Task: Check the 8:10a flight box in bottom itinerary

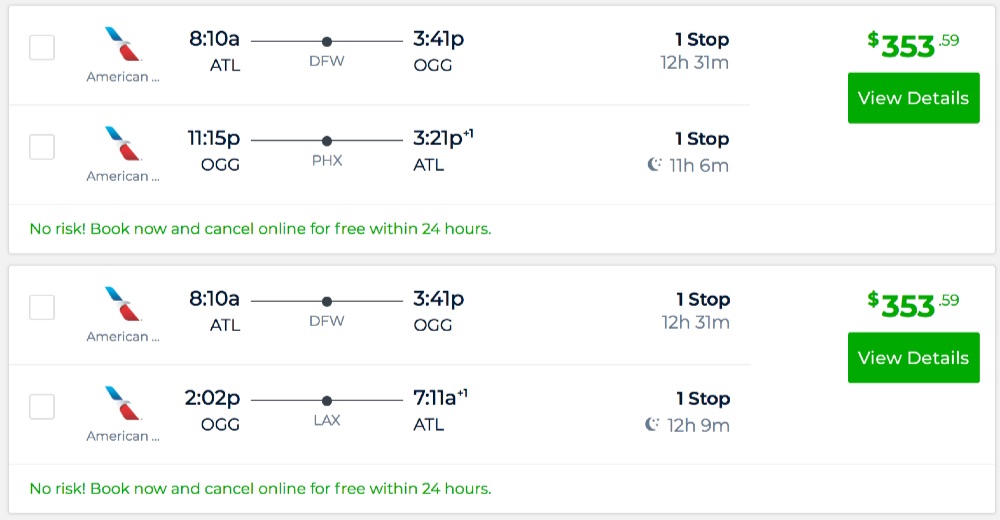Action: (x=42, y=307)
